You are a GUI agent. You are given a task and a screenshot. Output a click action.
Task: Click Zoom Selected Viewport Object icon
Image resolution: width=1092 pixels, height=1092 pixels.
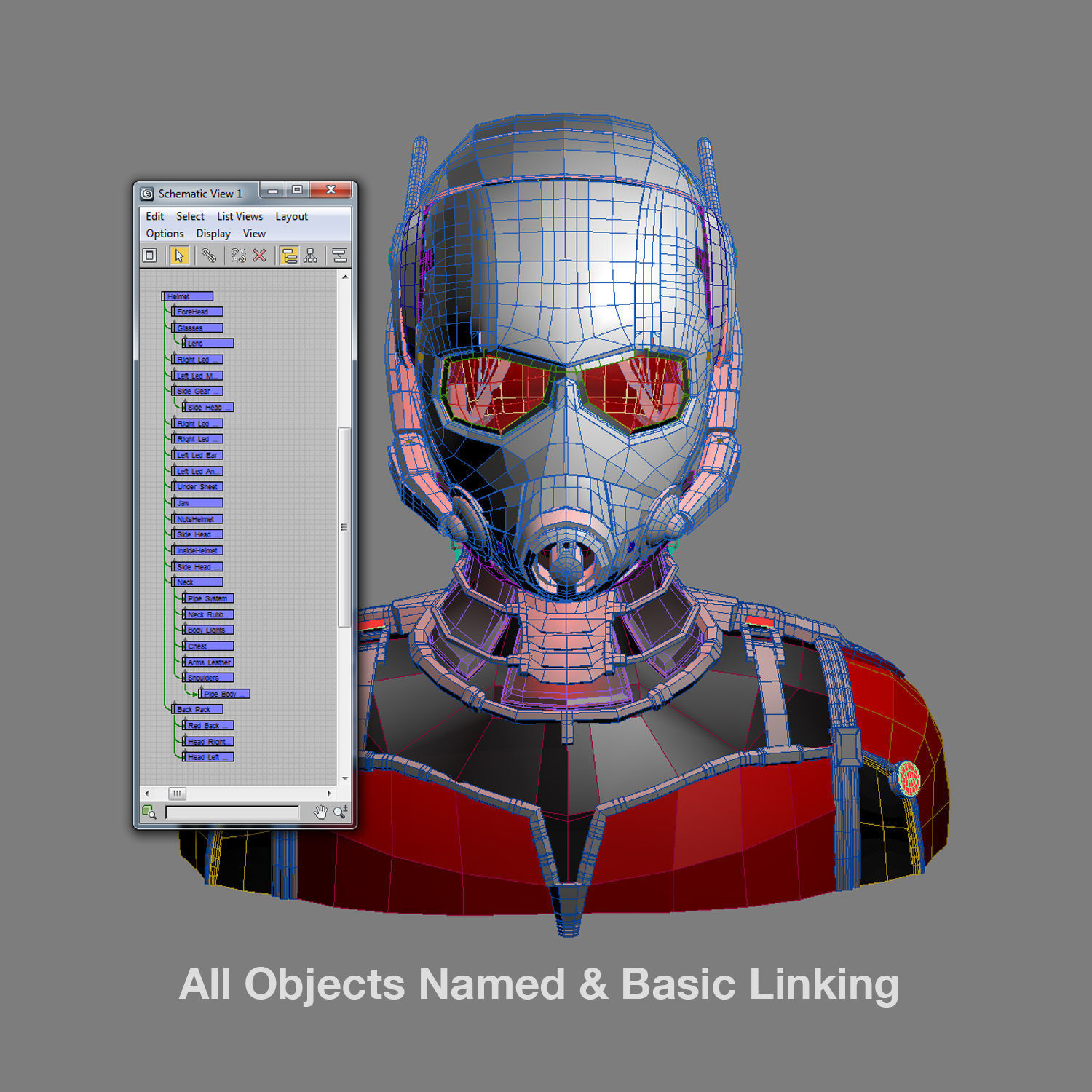click(x=149, y=812)
